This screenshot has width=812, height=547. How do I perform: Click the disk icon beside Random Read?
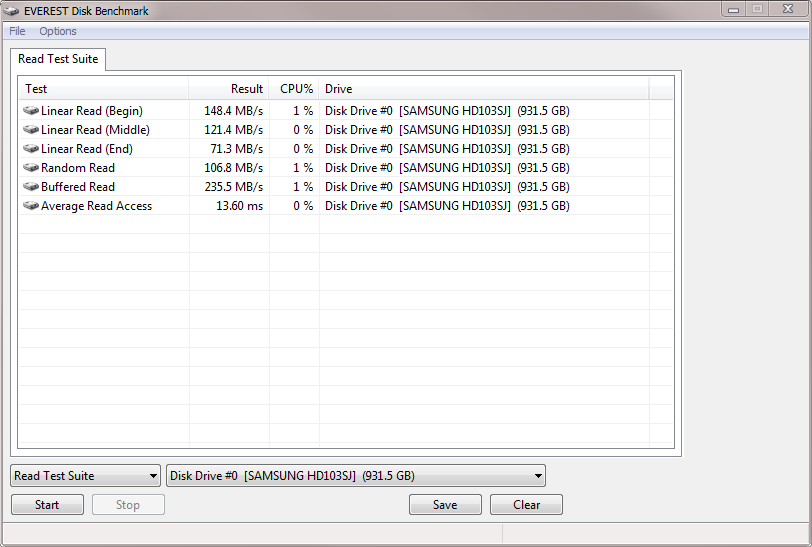(x=31, y=168)
